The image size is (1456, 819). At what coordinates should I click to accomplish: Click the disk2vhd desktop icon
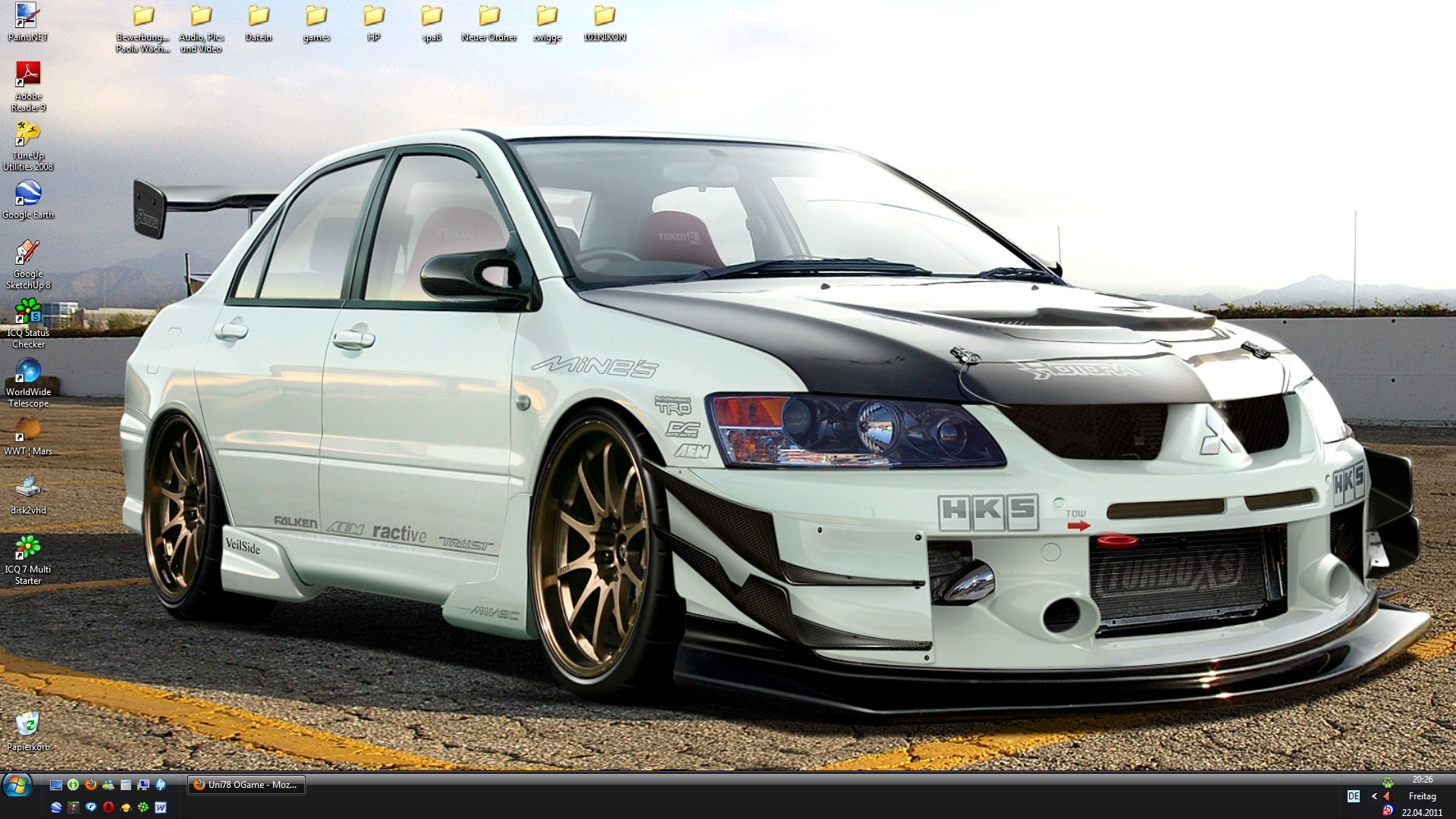(x=28, y=489)
